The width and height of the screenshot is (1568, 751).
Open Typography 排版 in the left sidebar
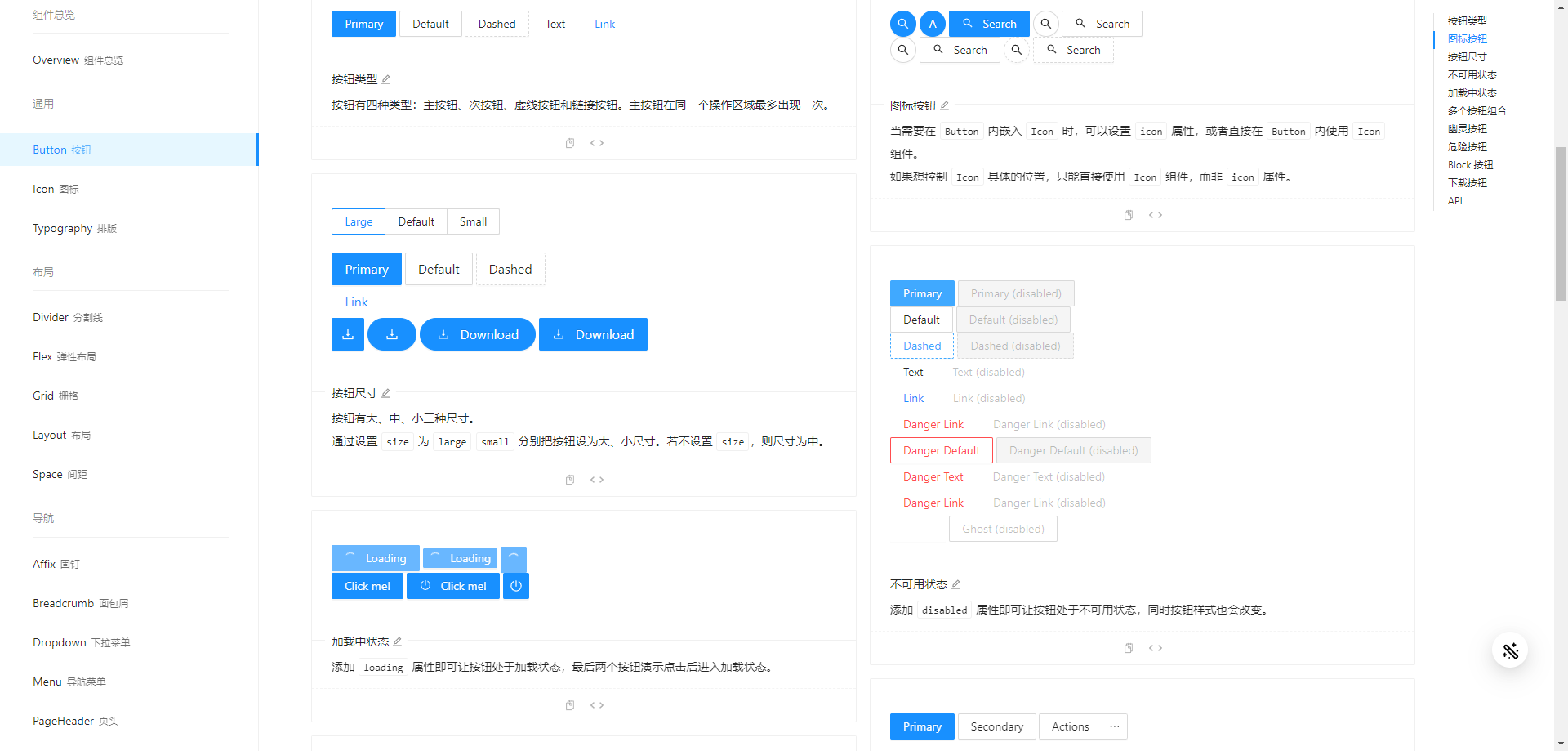75,229
